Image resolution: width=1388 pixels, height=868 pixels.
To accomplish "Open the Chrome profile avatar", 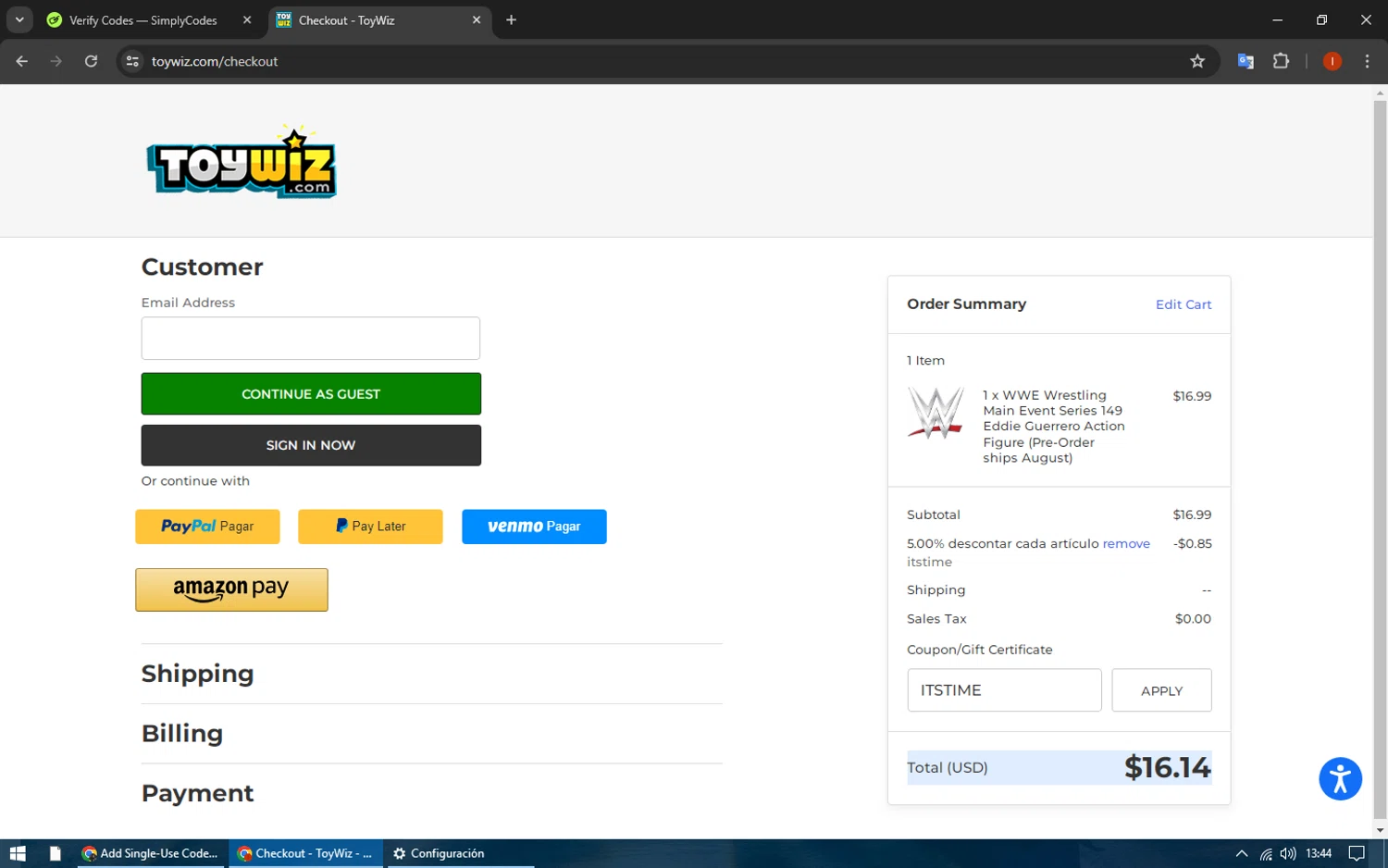I will (x=1332, y=61).
